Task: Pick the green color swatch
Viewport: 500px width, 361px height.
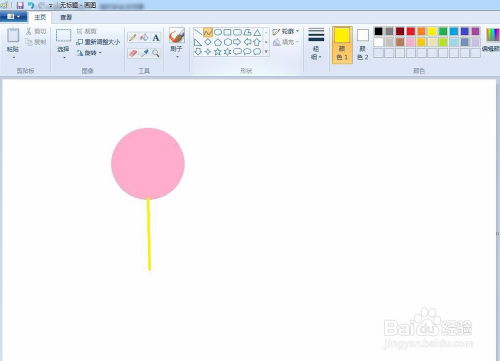Action: coord(443,31)
